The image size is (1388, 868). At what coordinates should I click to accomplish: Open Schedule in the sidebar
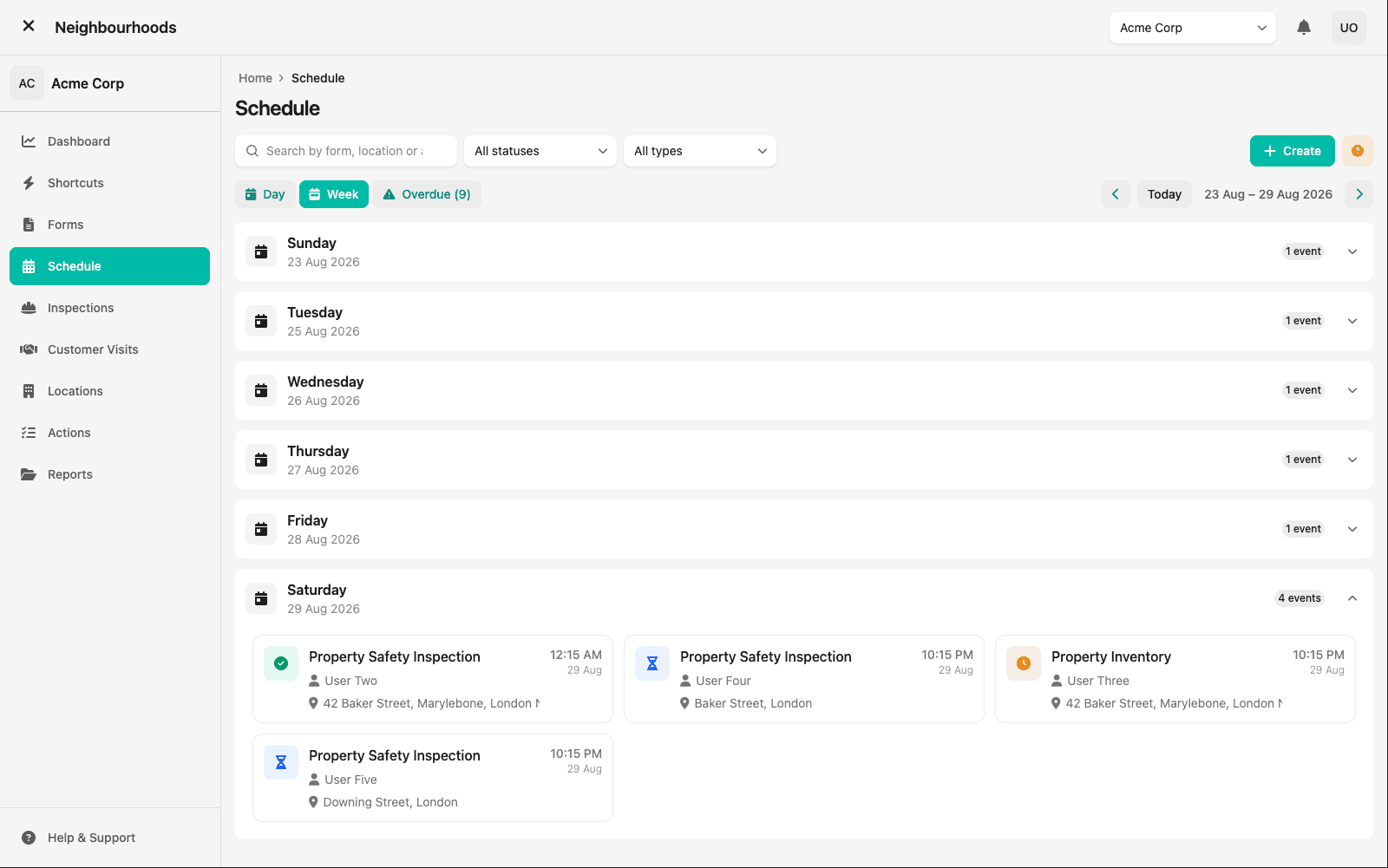click(109, 266)
